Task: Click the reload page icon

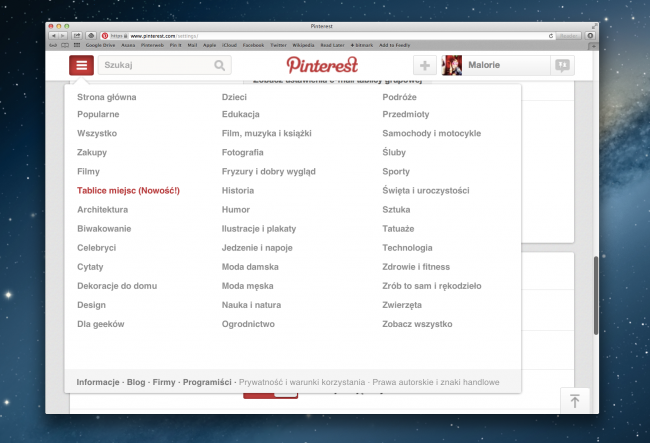Action: click(551, 36)
